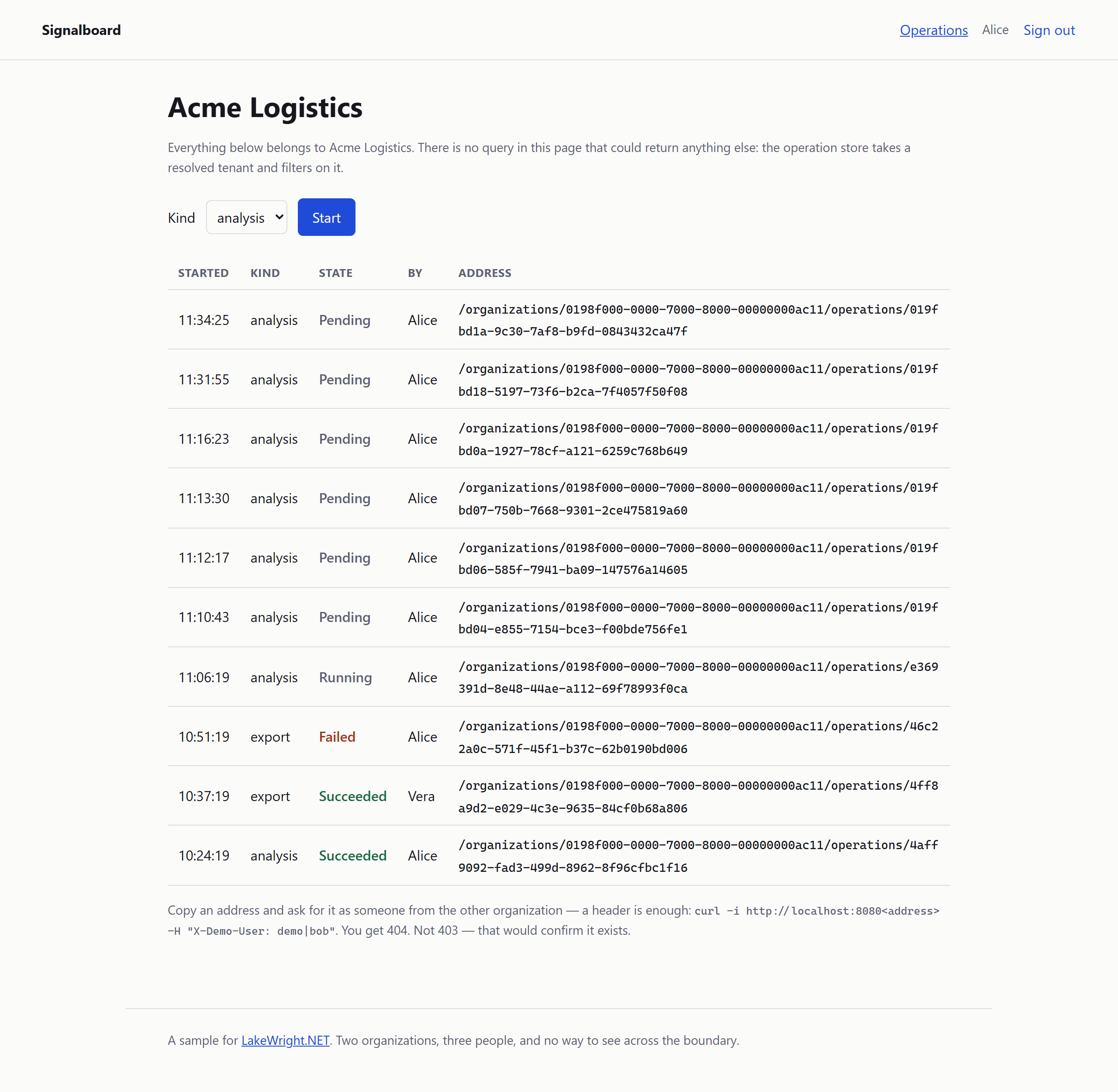1118x1092 pixels.
Task: Click the BY column header
Action: click(415, 273)
